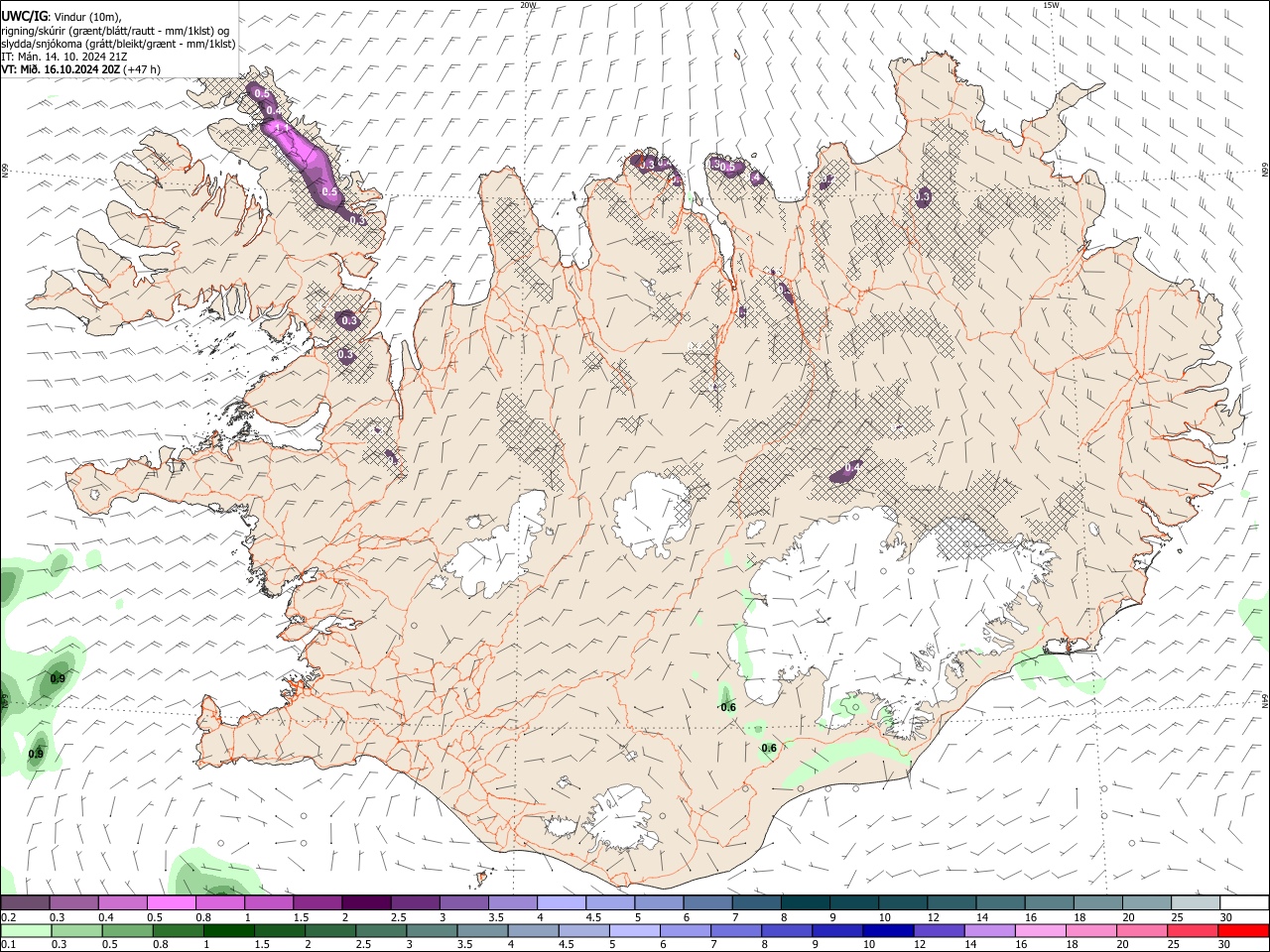
Task: Click the upper legend swatch between 18 and 20
Action: coord(1097,903)
